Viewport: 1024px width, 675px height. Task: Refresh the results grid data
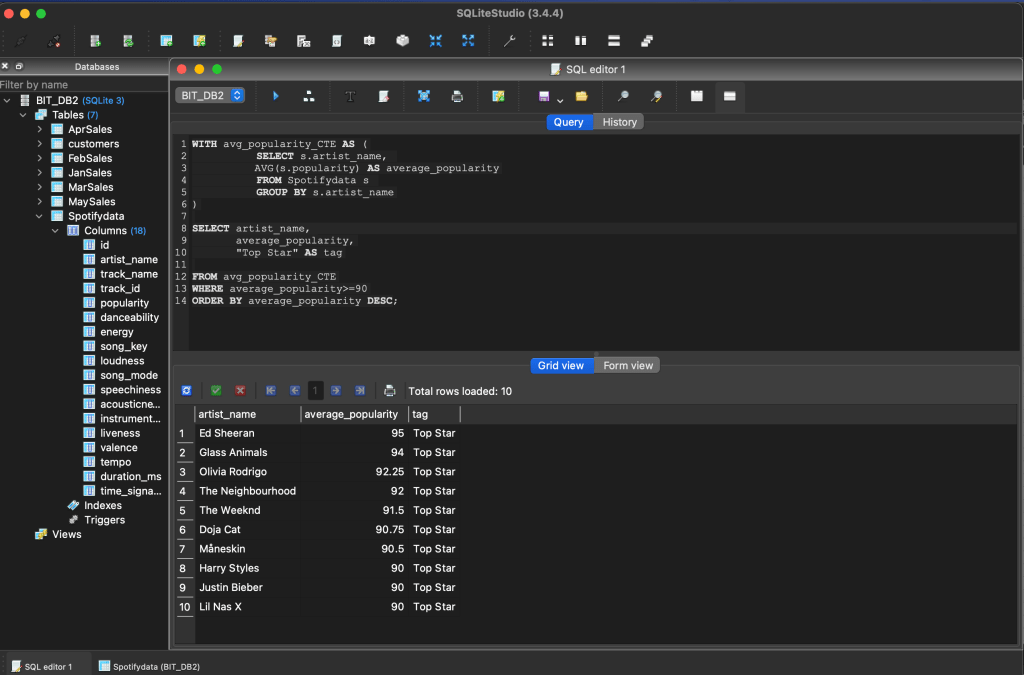[186, 391]
